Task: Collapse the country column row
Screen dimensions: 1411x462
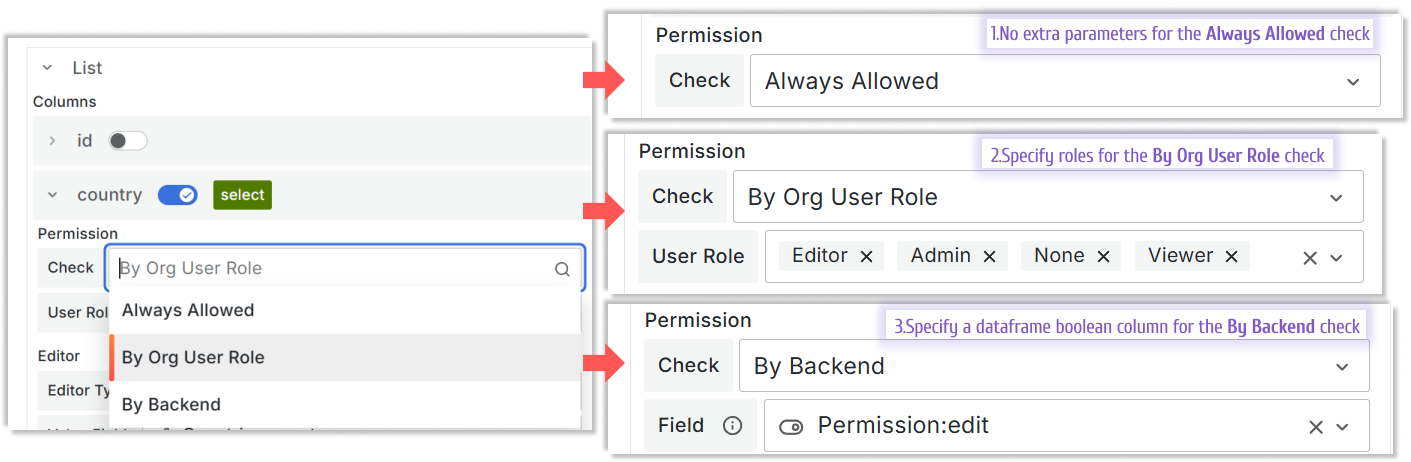Action: [x=53, y=195]
